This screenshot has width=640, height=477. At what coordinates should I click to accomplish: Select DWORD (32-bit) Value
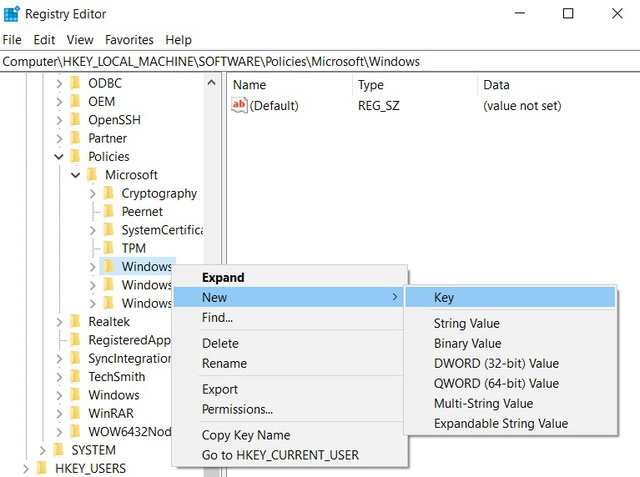pyautogui.click(x=510, y=363)
